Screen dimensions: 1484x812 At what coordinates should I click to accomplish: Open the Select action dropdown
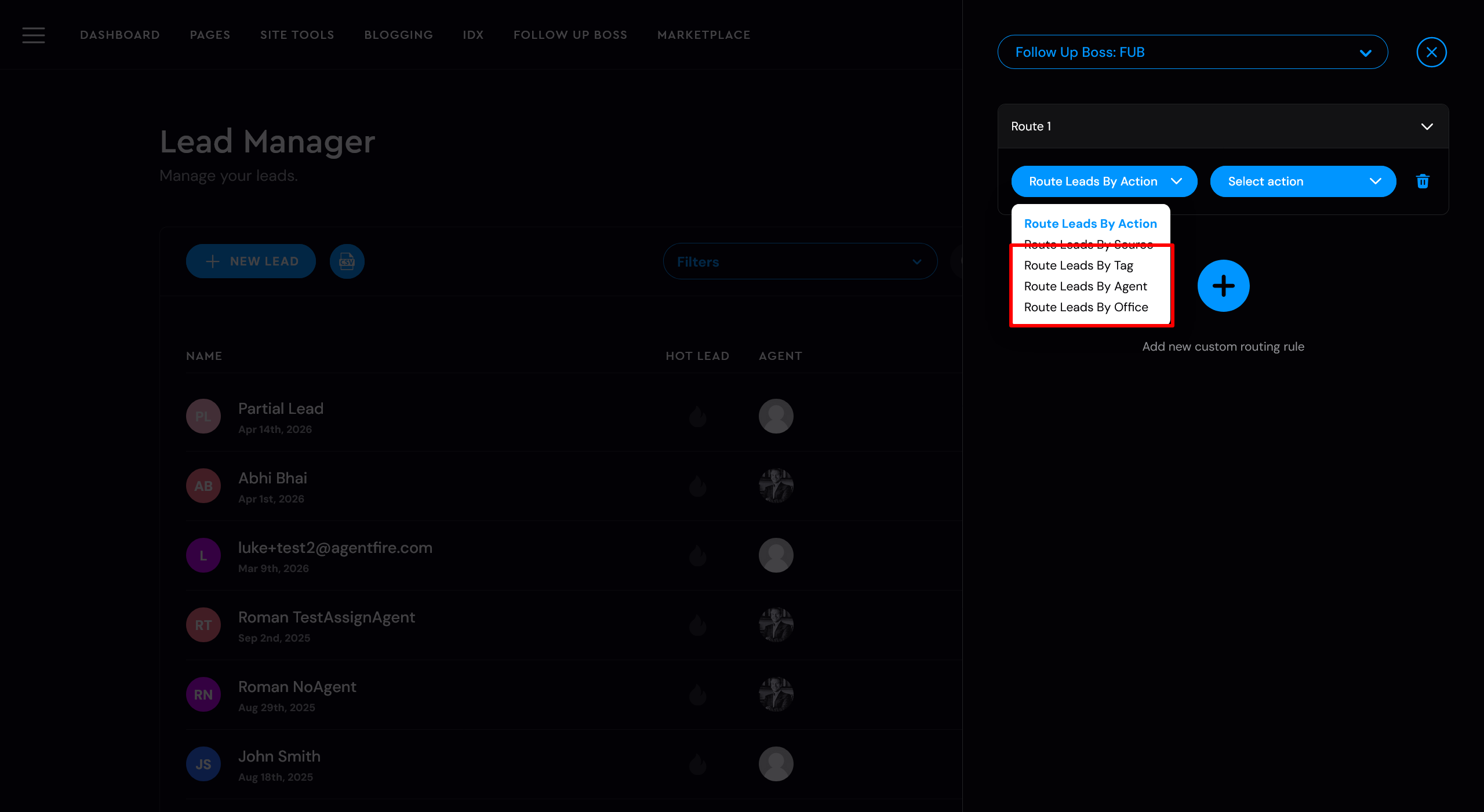click(x=1303, y=181)
